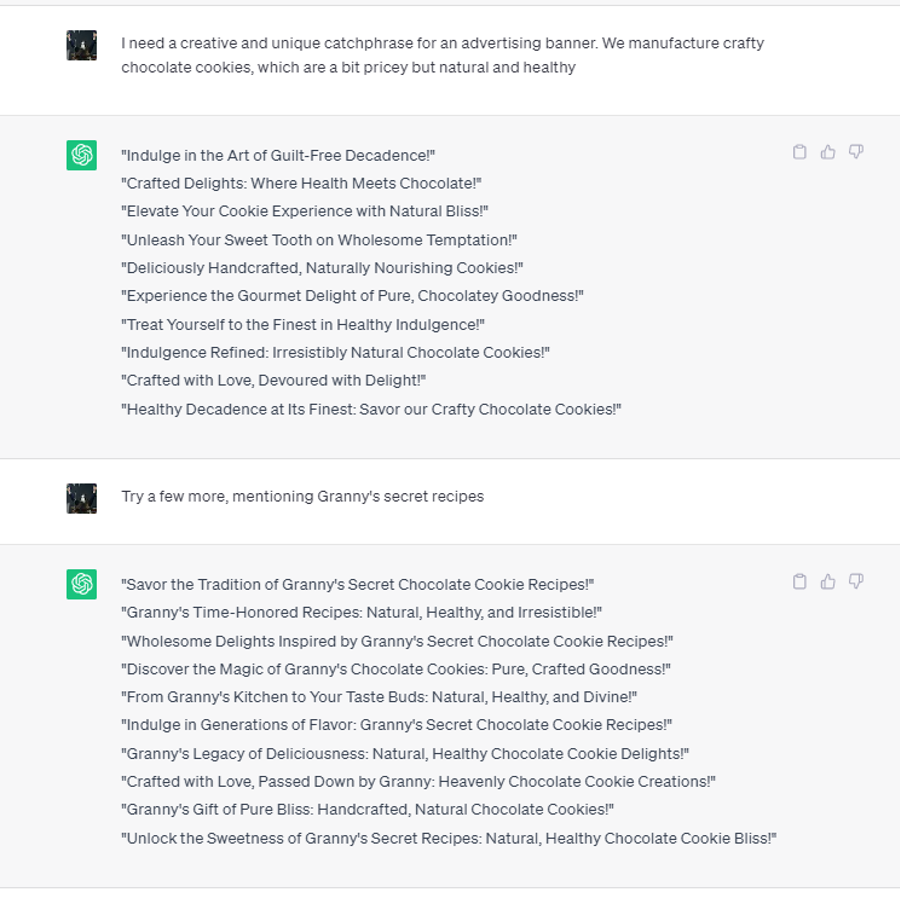
Task: Click the "Unlock the Sweetness of Granny's Secret Recipes" line
Action: pos(448,838)
